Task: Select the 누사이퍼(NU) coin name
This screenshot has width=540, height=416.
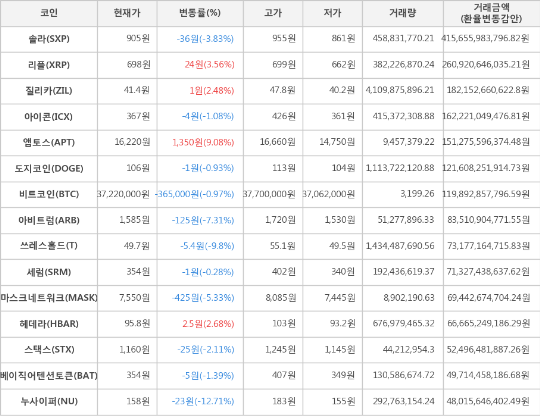Action: pyautogui.click(x=49, y=401)
